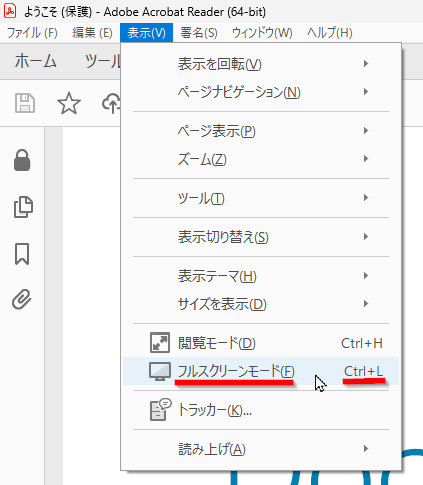Click the save (floppy disk) icon

click(25, 103)
